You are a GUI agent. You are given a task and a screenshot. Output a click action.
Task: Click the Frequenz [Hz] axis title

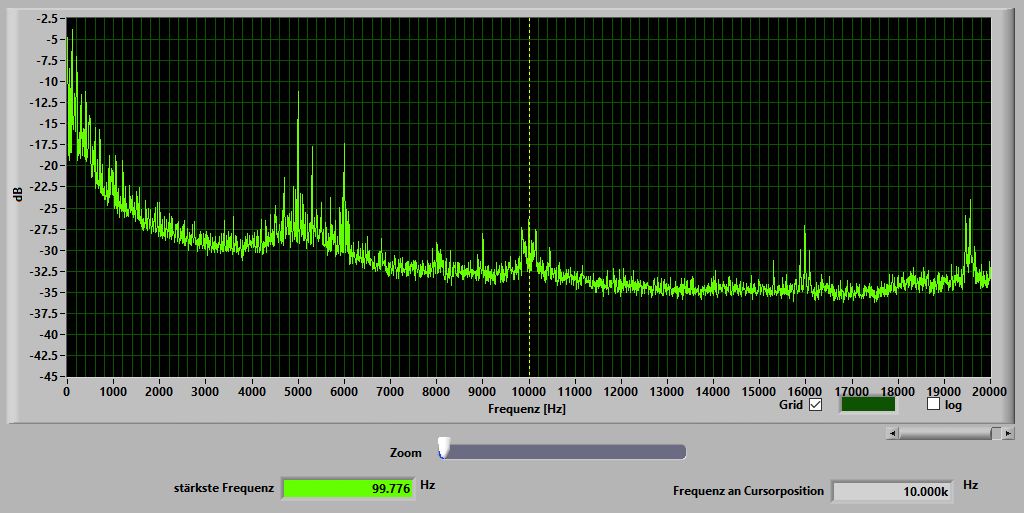click(527, 409)
